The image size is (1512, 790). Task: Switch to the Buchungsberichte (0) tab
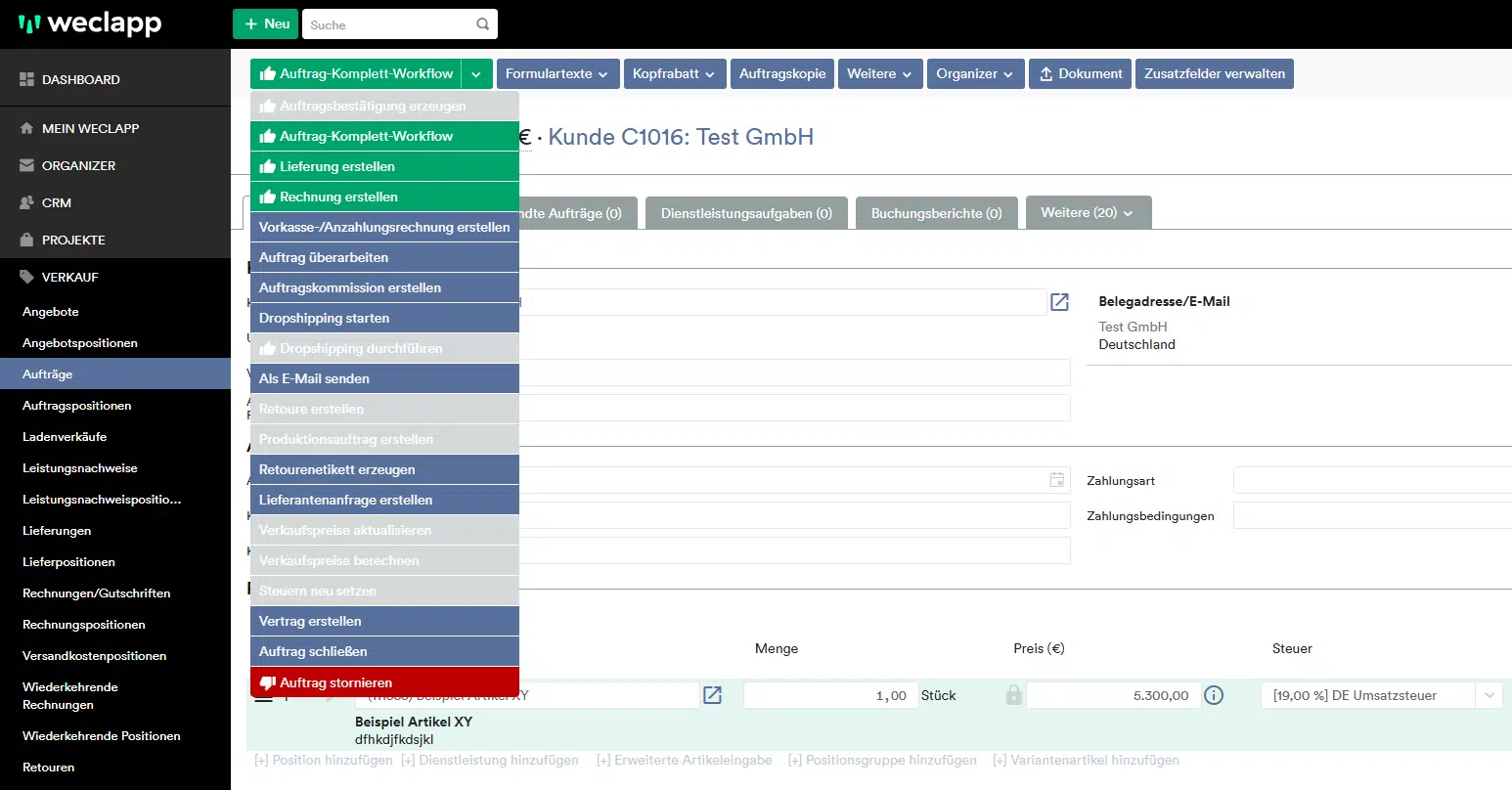(936, 212)
